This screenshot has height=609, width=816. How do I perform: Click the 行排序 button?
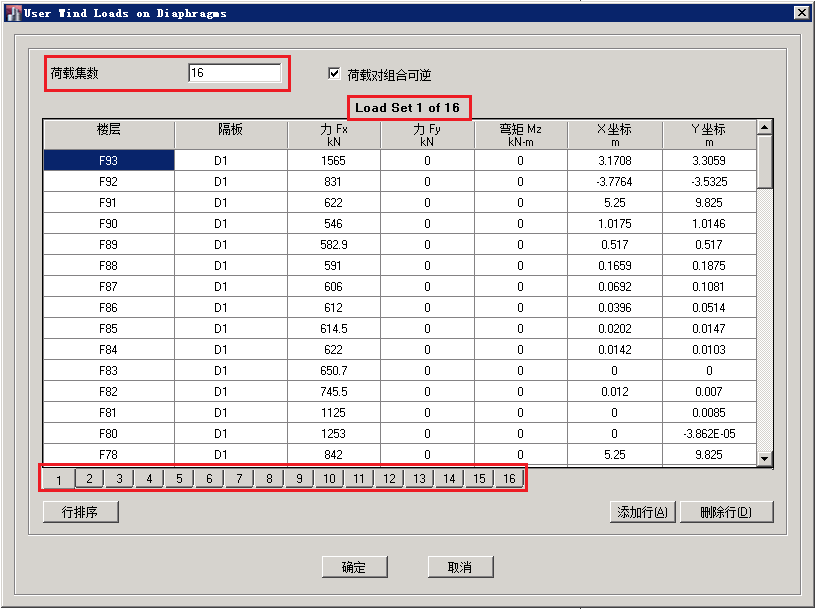click(x=81, y=512)
